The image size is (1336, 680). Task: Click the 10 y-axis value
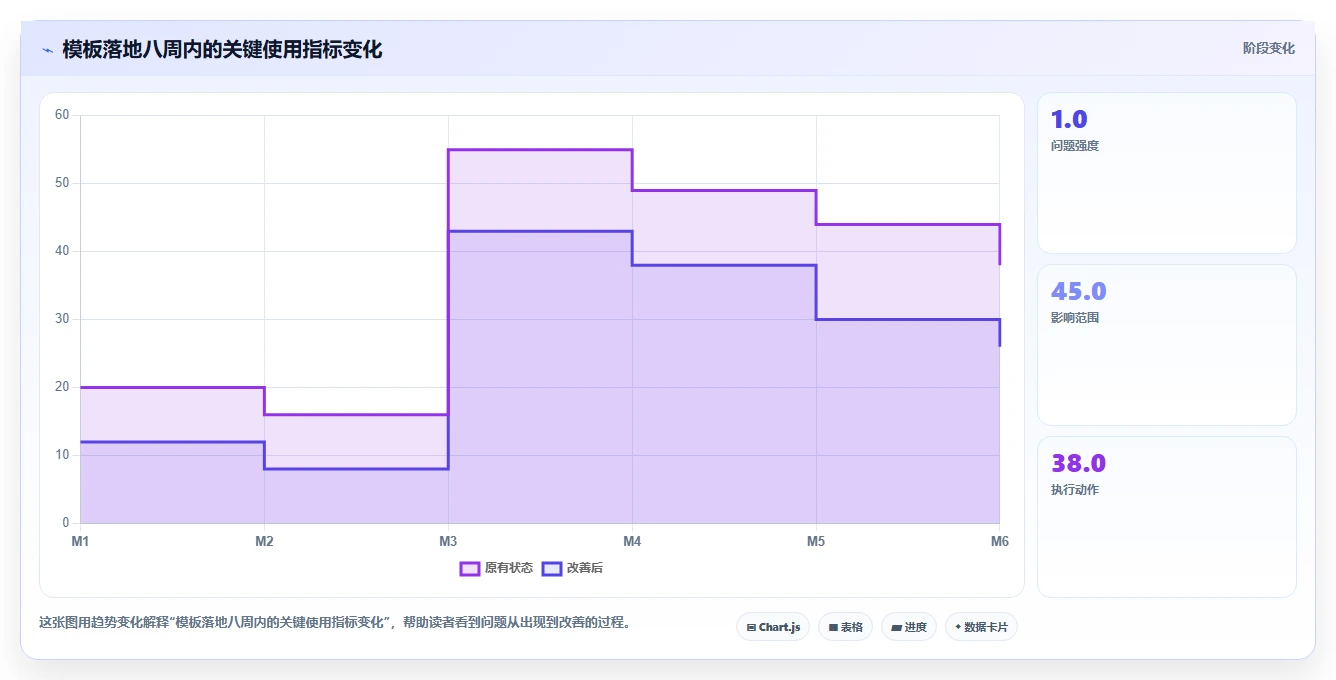pyautogui.click(x=62, y=455)
